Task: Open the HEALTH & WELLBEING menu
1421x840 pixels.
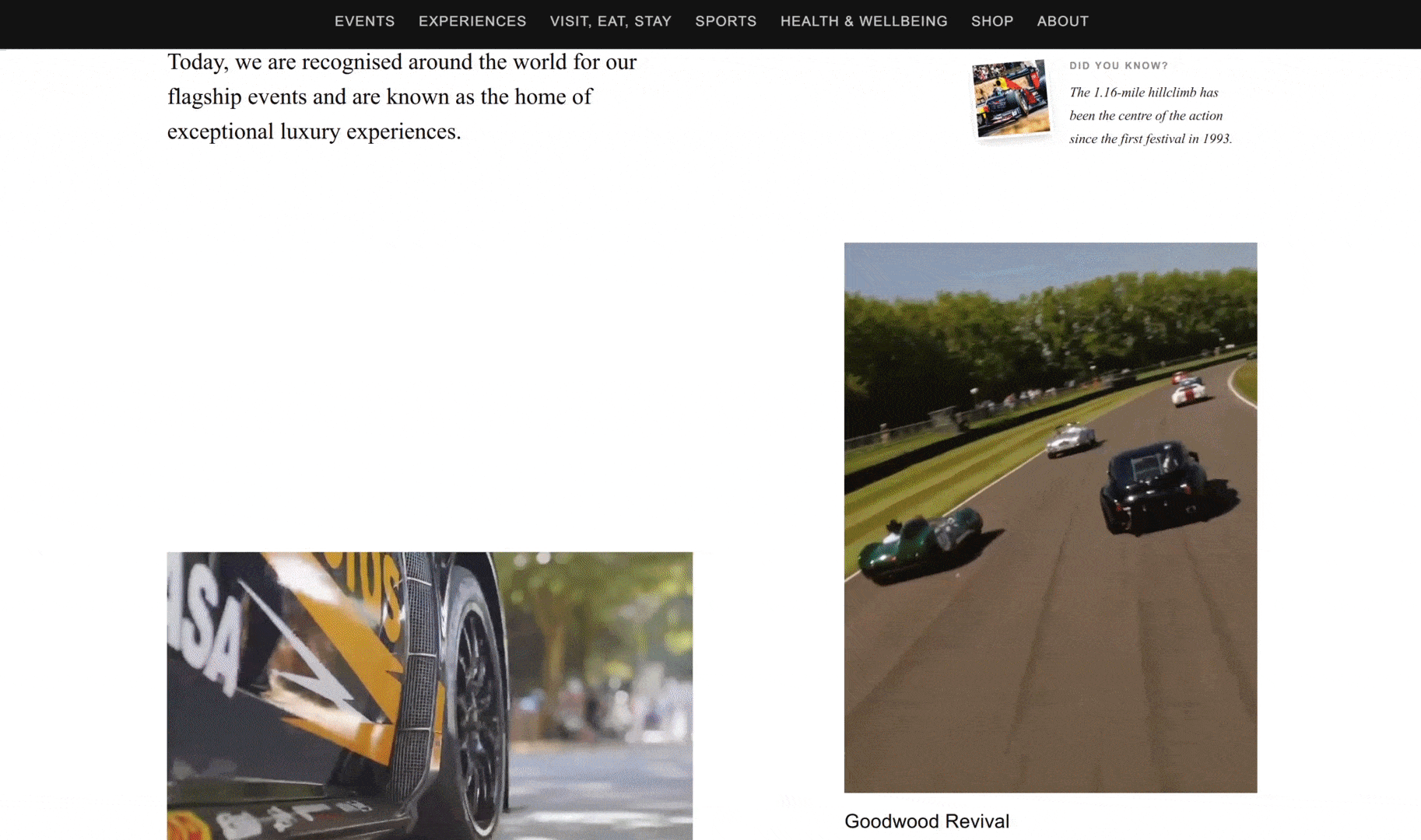Action: [864, 21]
